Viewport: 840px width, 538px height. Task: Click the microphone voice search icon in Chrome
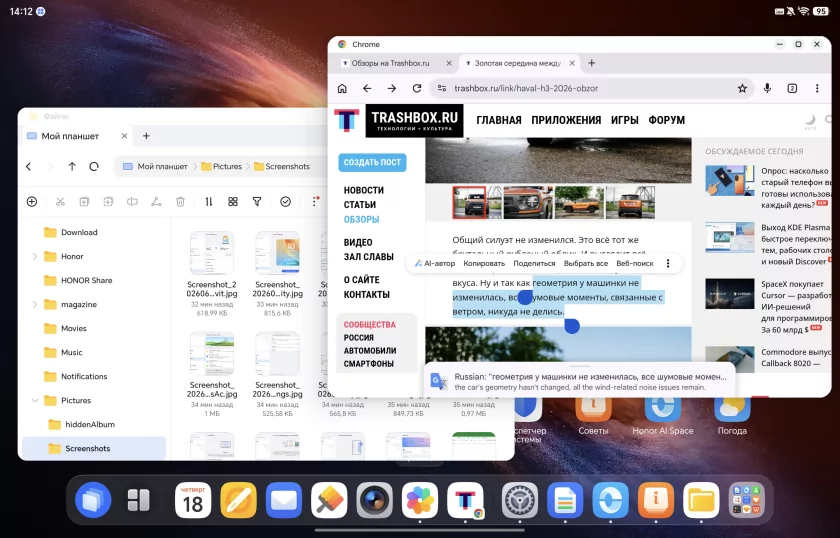coord(767,88)
